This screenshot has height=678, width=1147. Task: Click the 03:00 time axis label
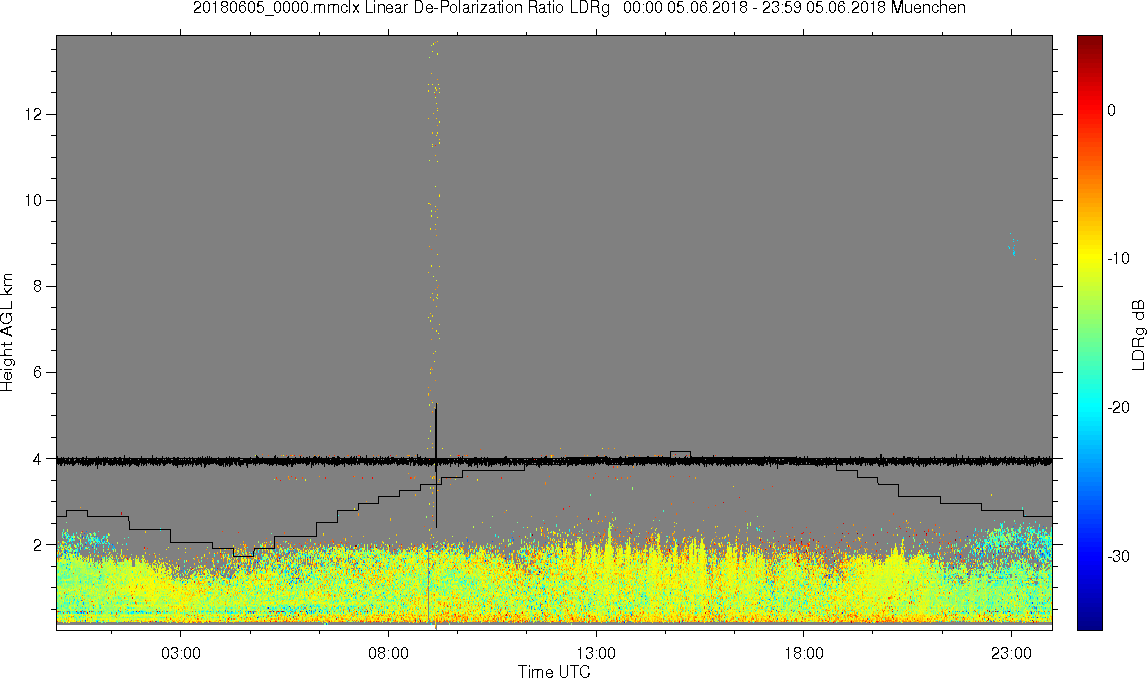pyautogui.click(x=181, y=653)
